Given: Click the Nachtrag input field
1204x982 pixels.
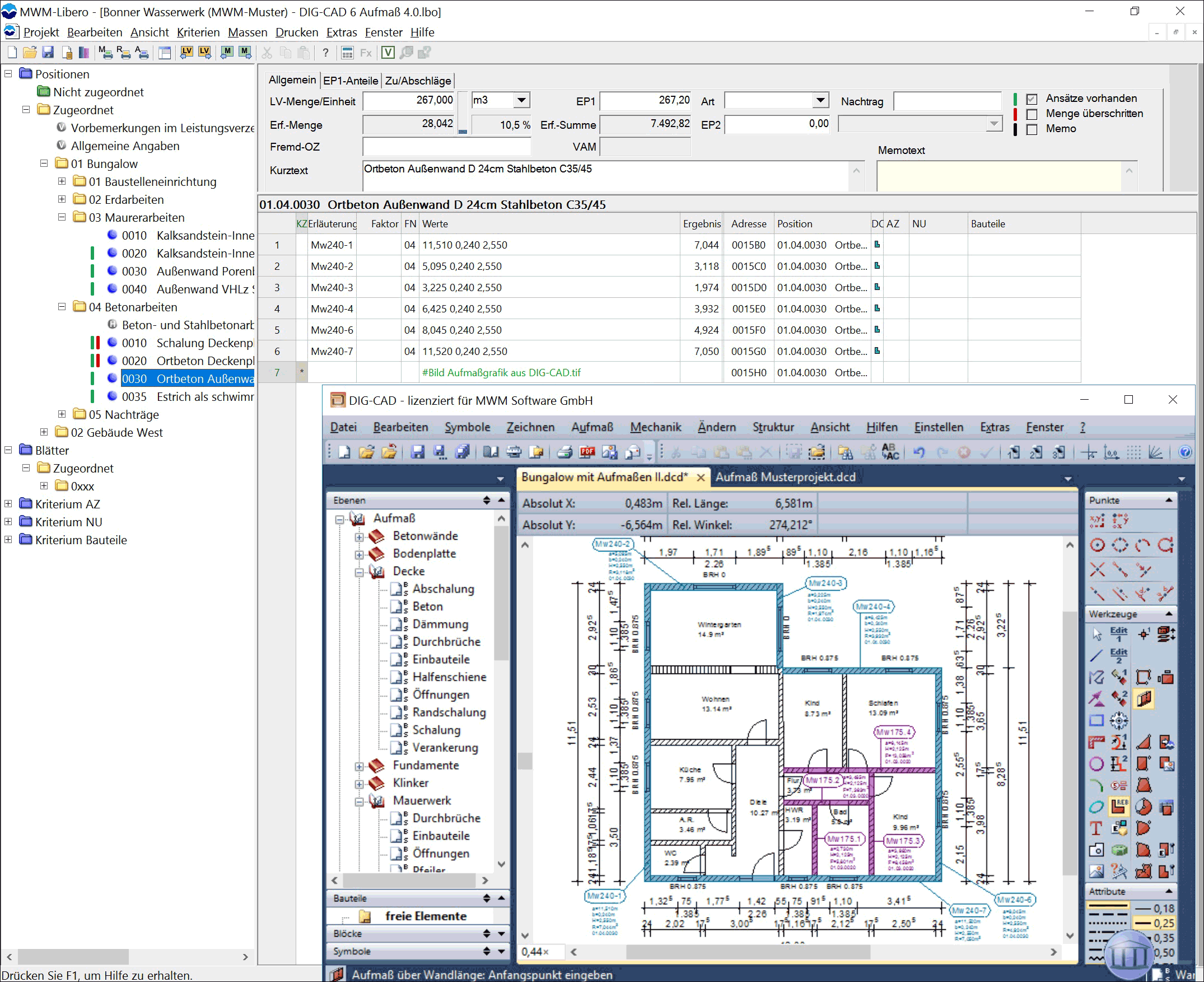Looking at the screenshot, I should 947,101.
